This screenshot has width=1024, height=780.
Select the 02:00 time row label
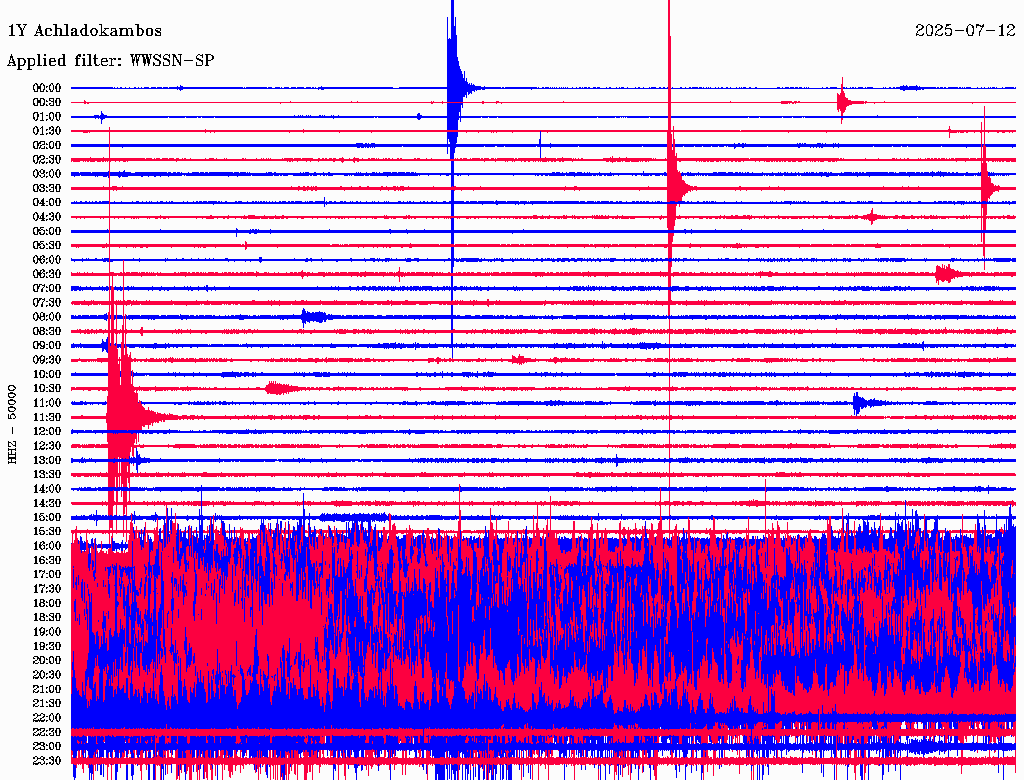(47, 146)
